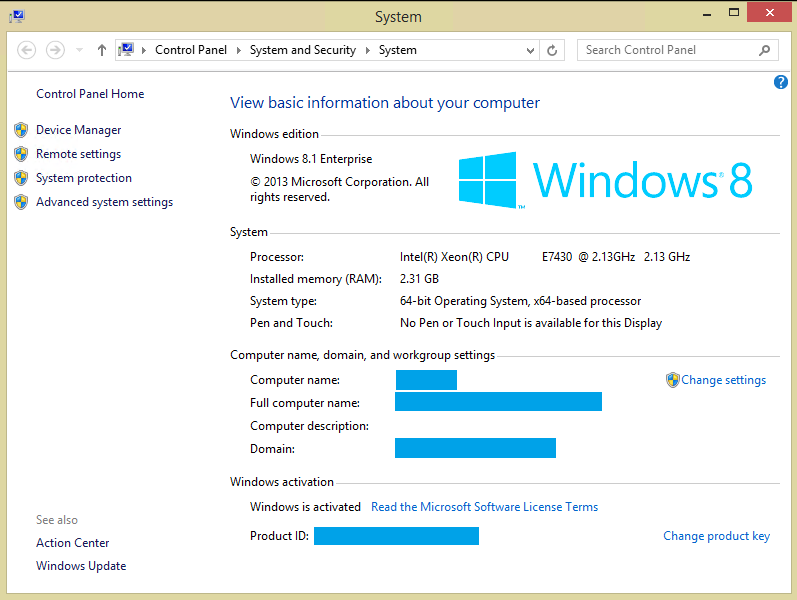Read the Microsoft Software License Terms
Image resolution: width=797 pixels, height=600 pixels.
[484, 507]
